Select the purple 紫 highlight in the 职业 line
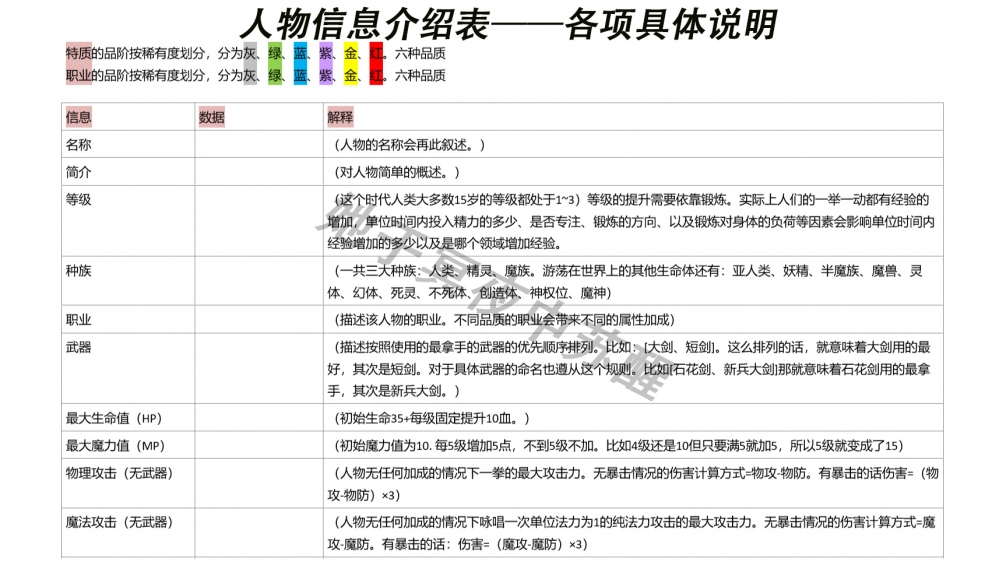 (325, 75)
